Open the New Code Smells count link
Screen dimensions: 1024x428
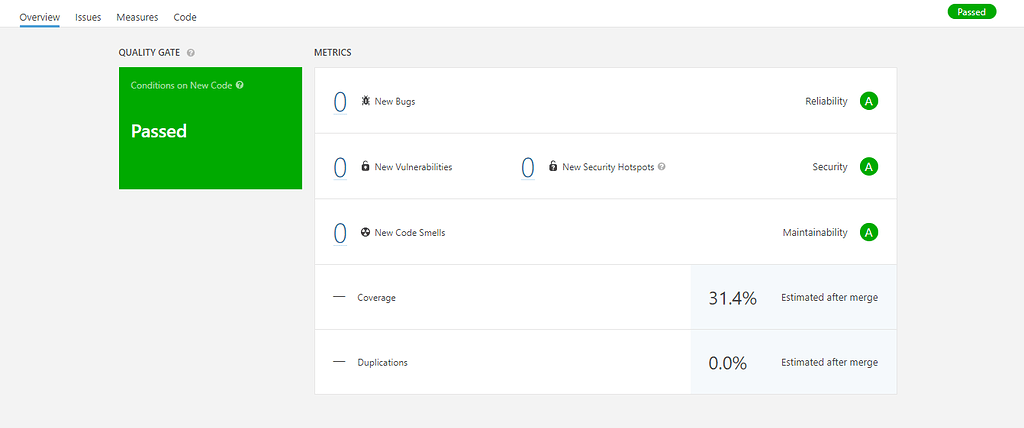click(340, 232)
